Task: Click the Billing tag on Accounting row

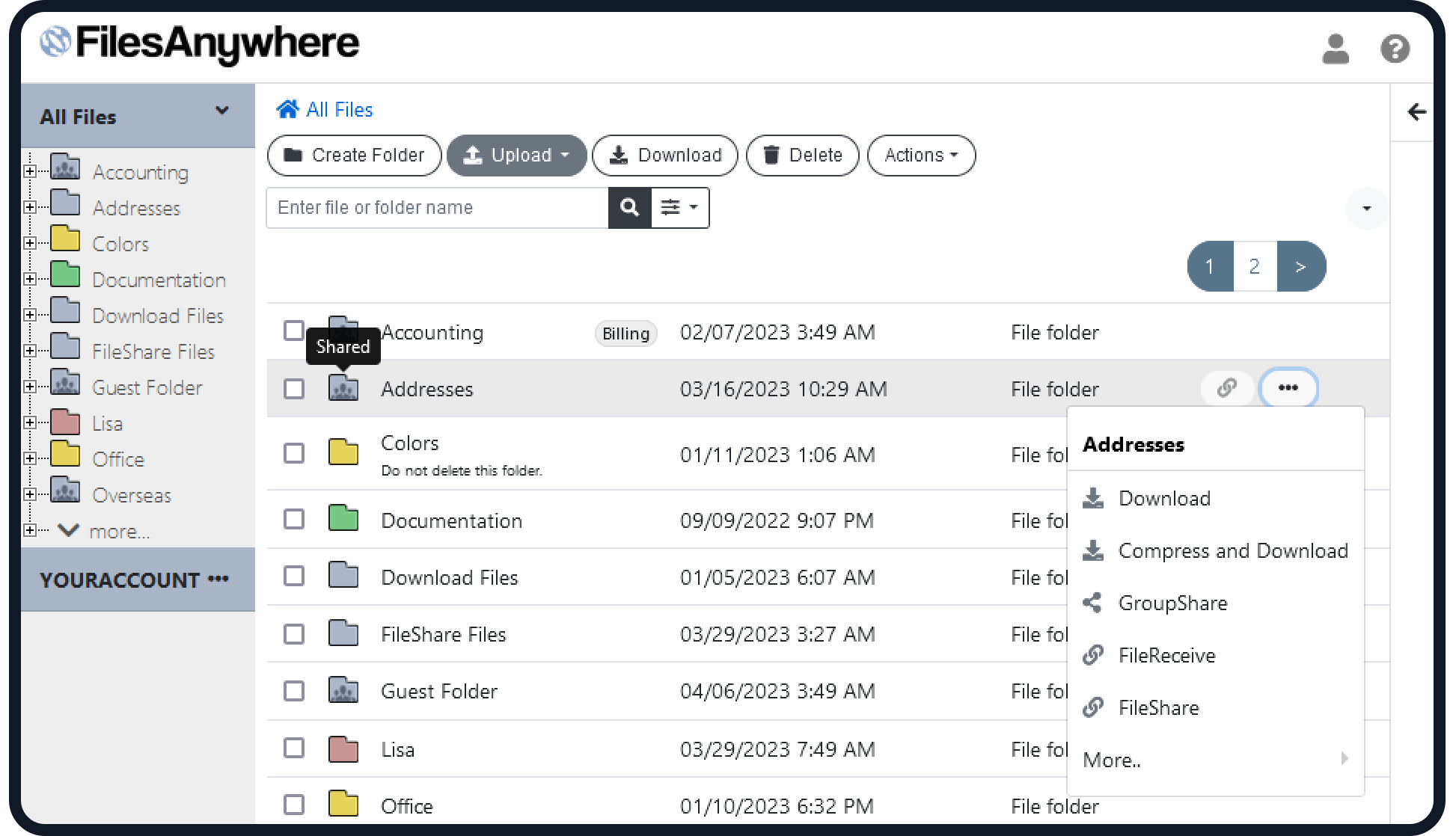Action: [x=626, y=334]
